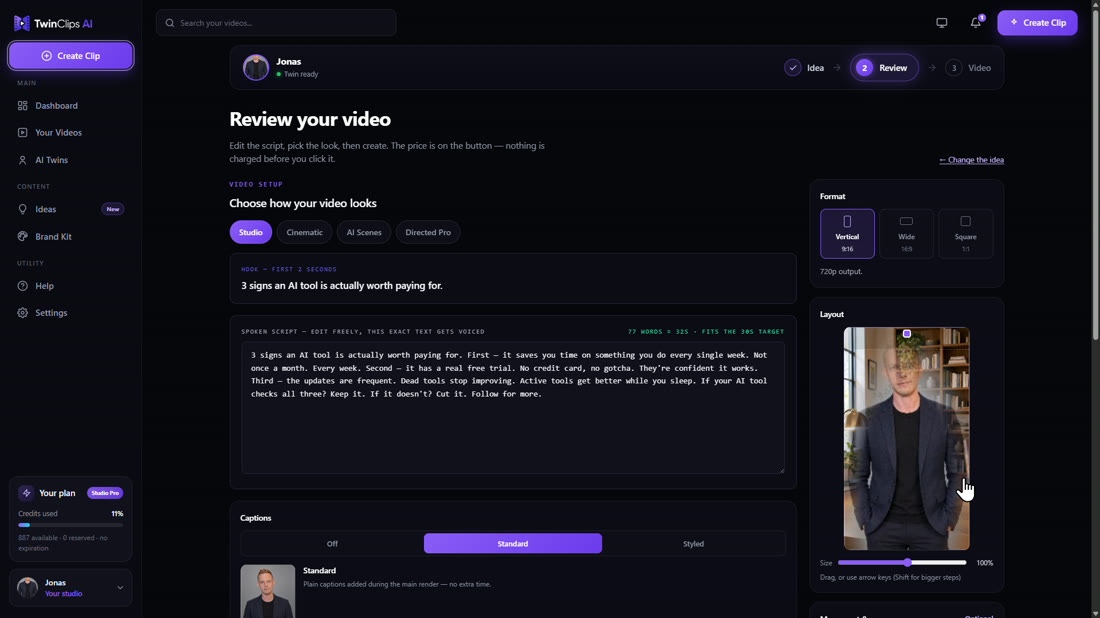The image size is (1100, 618).
Task: Select the Studio look
Action: 250,232
